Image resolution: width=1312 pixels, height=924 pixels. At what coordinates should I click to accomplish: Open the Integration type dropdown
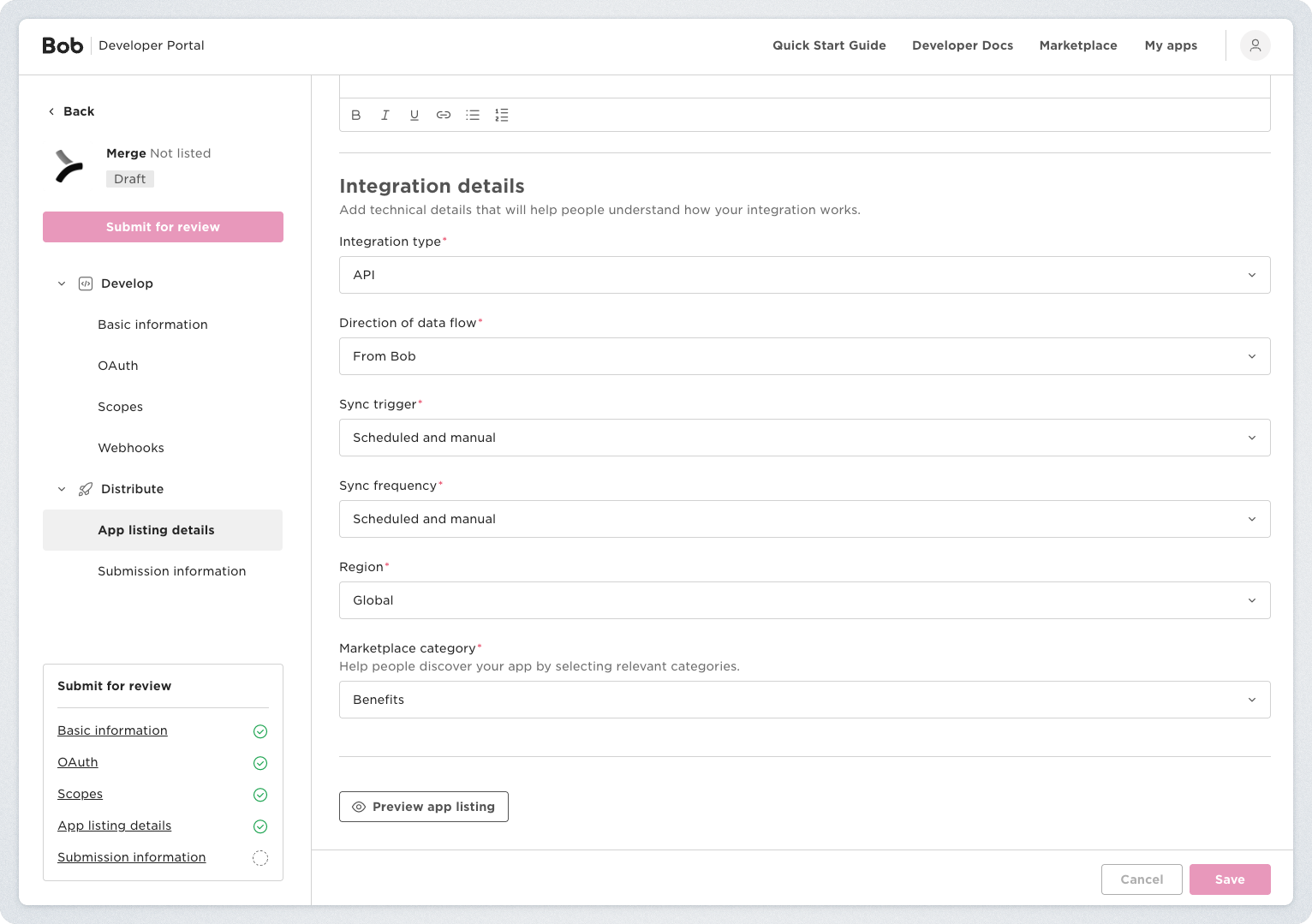click(805, 275)
